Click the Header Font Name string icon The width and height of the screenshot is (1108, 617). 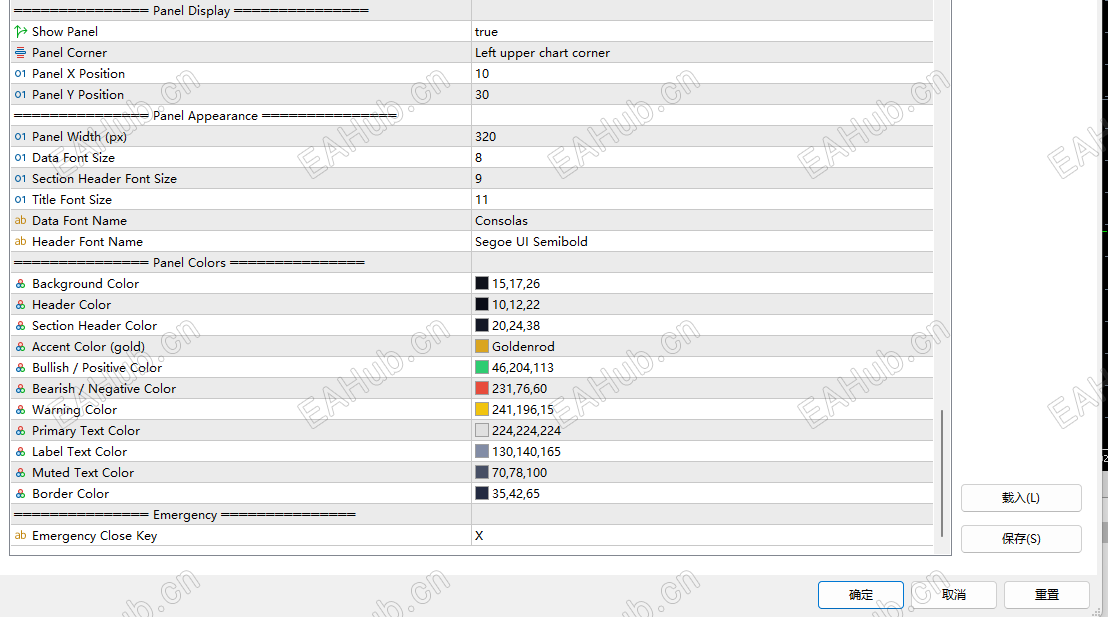click(x=20, y=242)
